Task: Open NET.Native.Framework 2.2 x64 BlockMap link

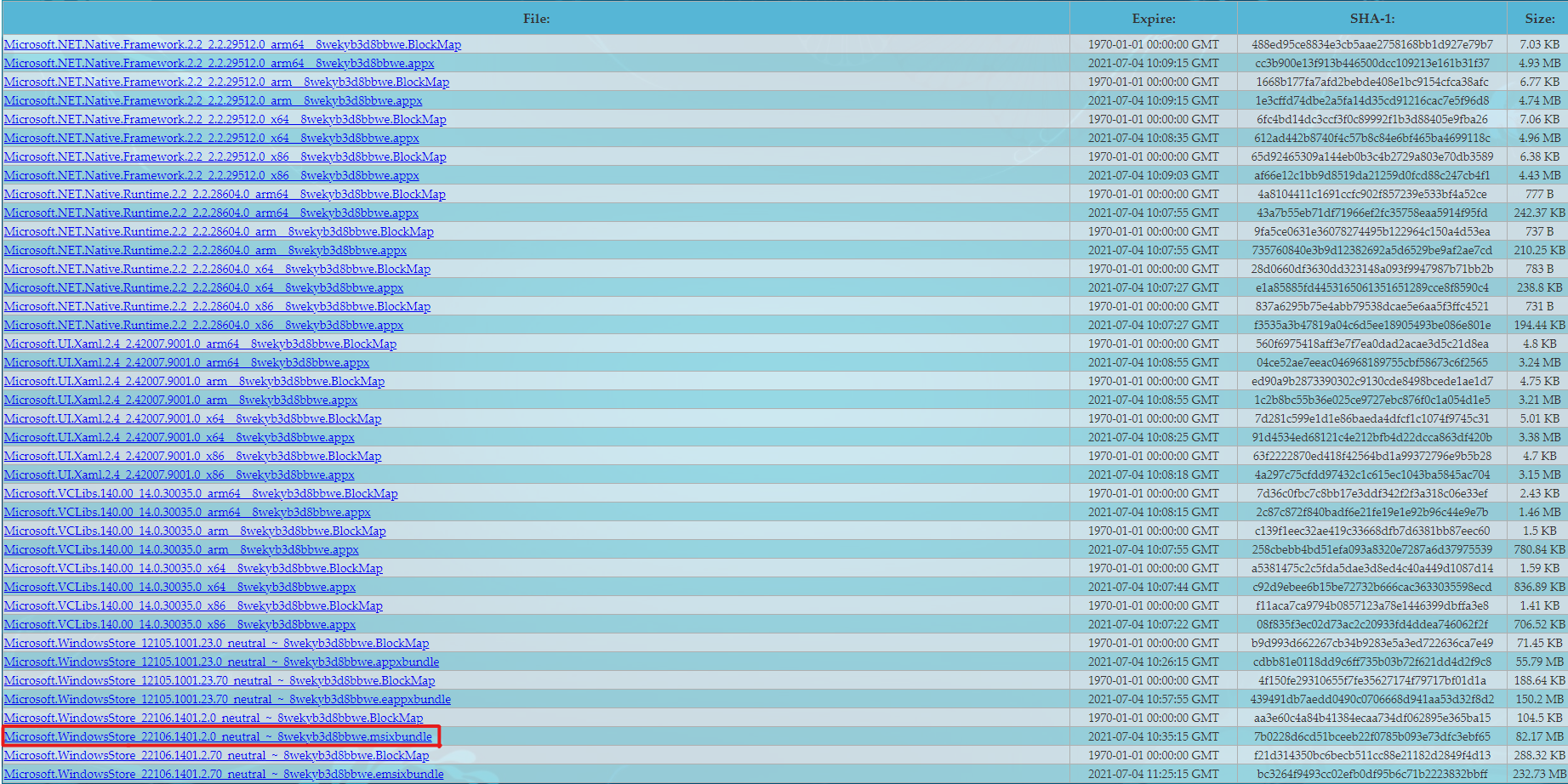Action: click(x=225, y=119)
